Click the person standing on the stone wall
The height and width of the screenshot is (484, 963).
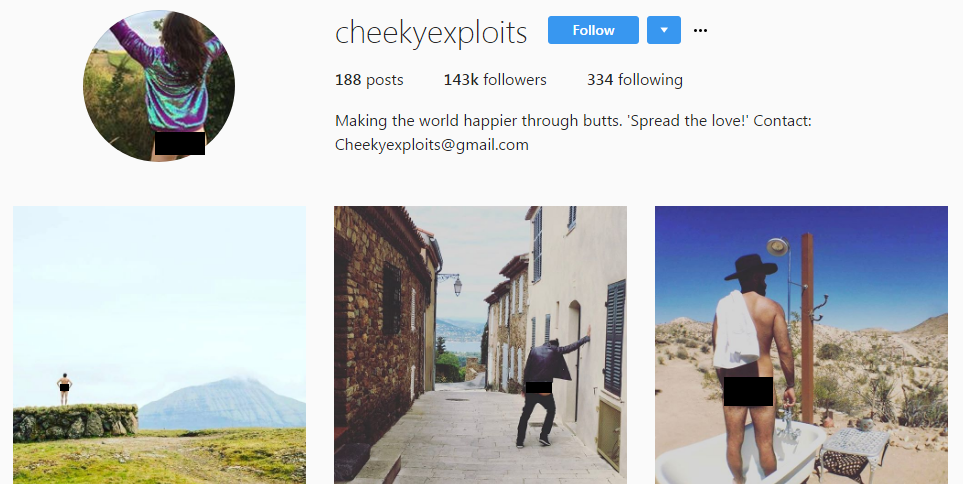tap(64, 389)
